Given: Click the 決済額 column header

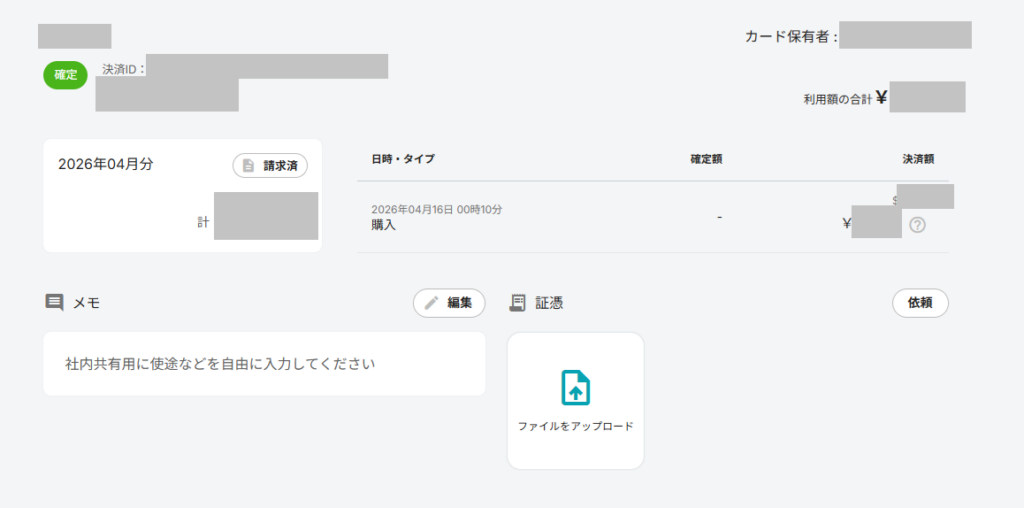Looking at the screenshot, I should pos(918,159).
